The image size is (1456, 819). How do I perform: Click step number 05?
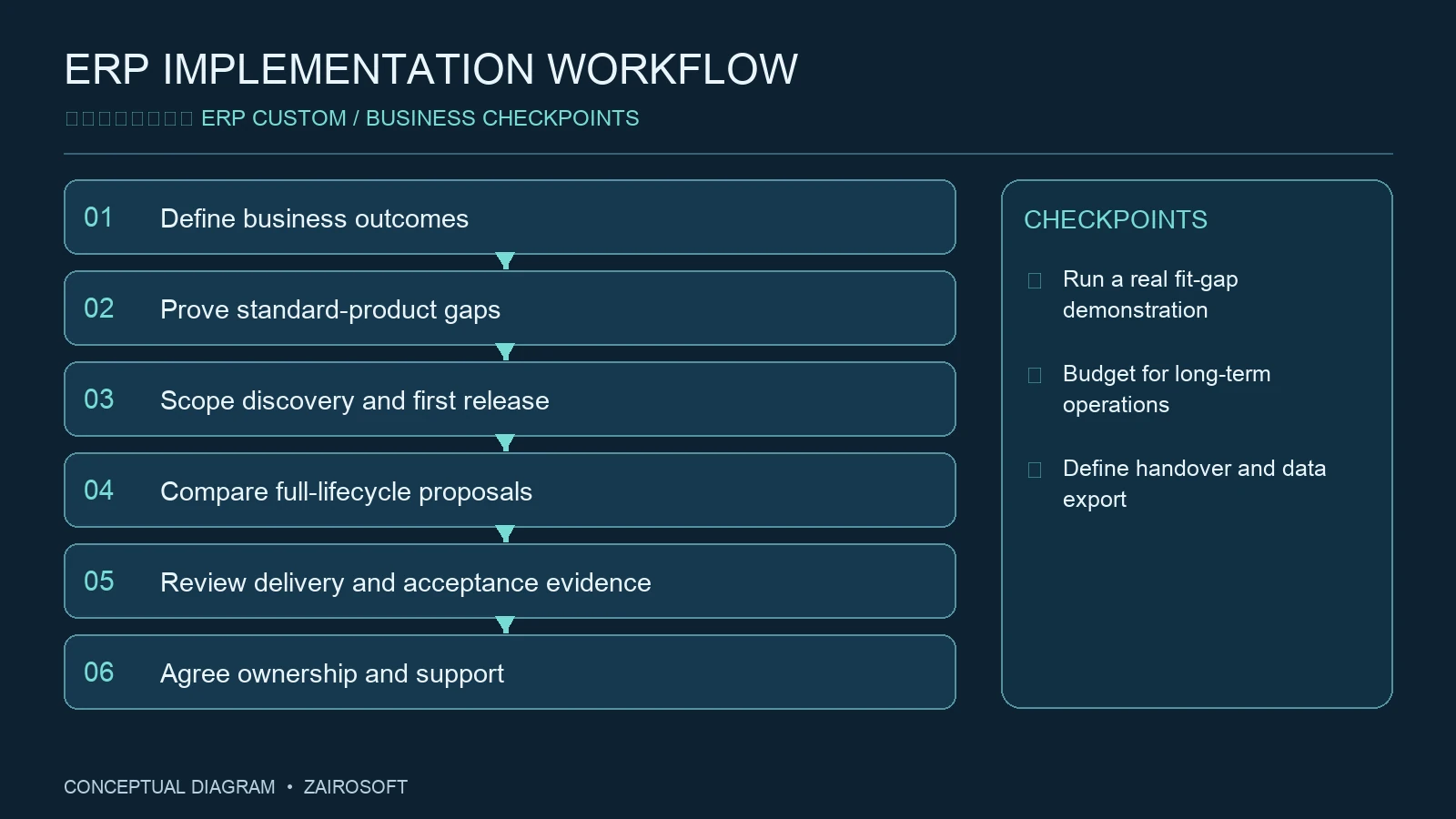pyautogui.click(x=98, y=581)
